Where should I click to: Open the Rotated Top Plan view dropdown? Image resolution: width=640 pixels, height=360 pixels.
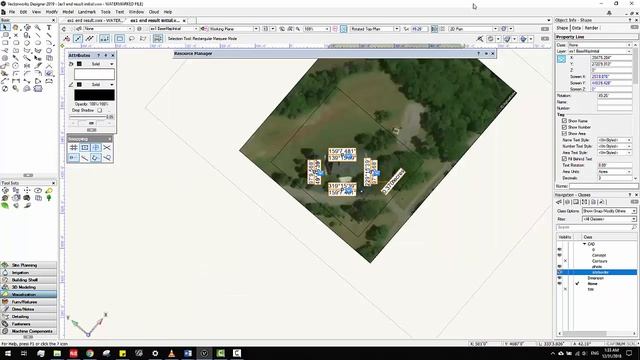point(375,29)
